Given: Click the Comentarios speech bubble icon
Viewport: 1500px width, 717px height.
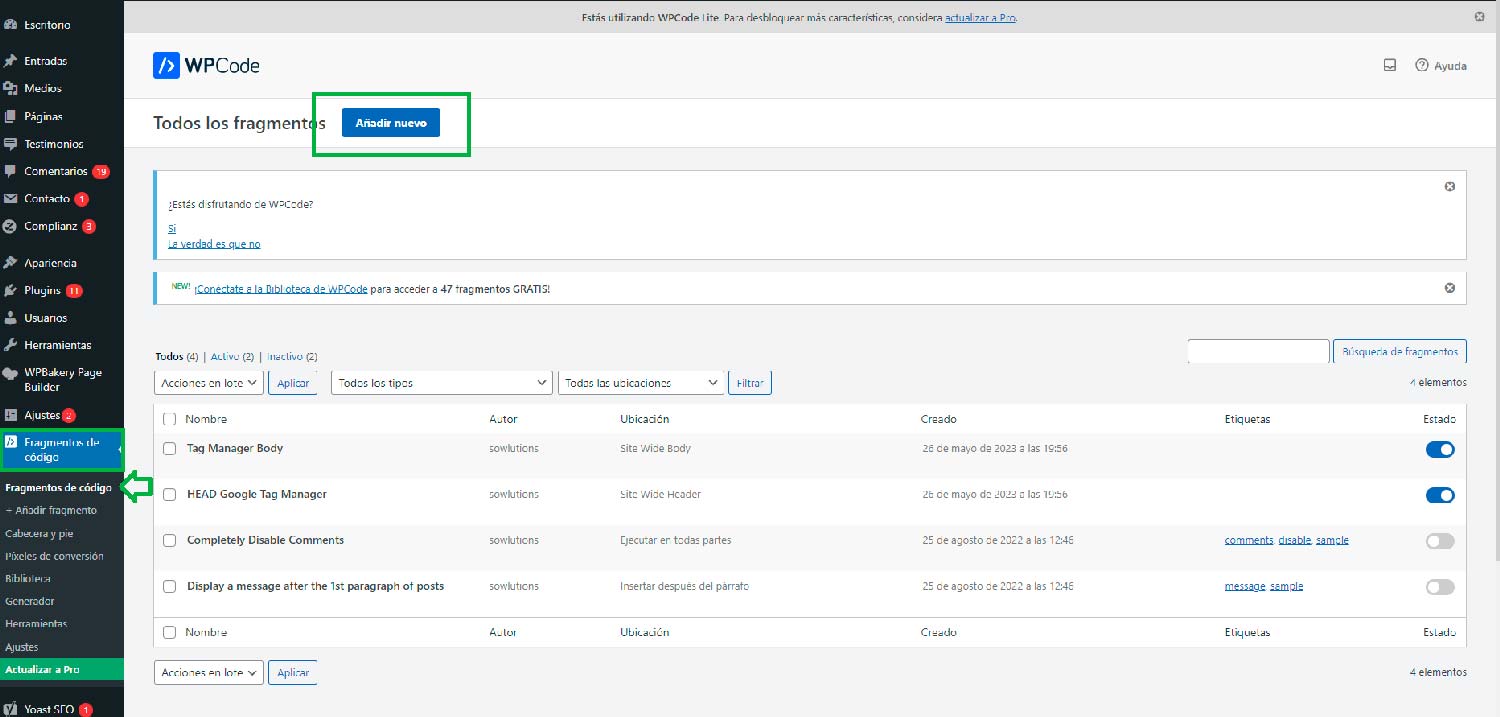Looking at the screenshot, I should (10, 171).
